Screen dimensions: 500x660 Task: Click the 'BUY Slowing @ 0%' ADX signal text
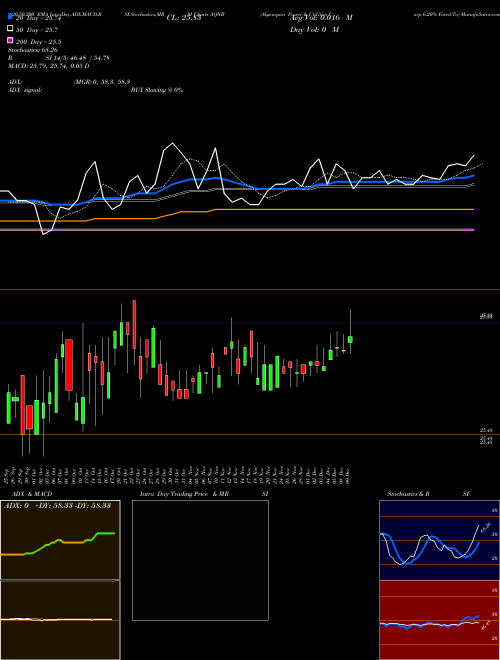tap(157, 90)
